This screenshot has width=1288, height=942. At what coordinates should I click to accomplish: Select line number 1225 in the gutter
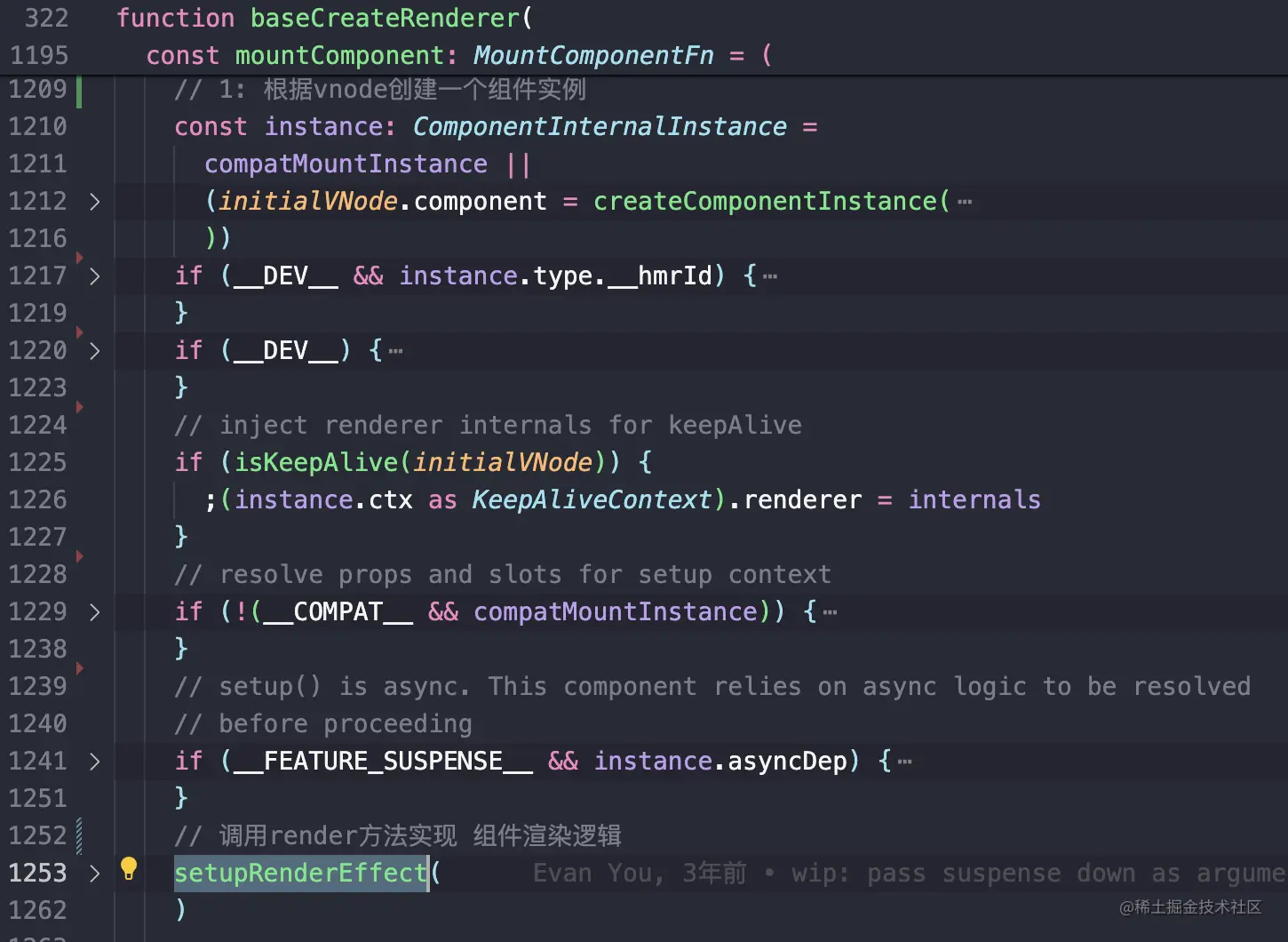click(x=37, y=463)
